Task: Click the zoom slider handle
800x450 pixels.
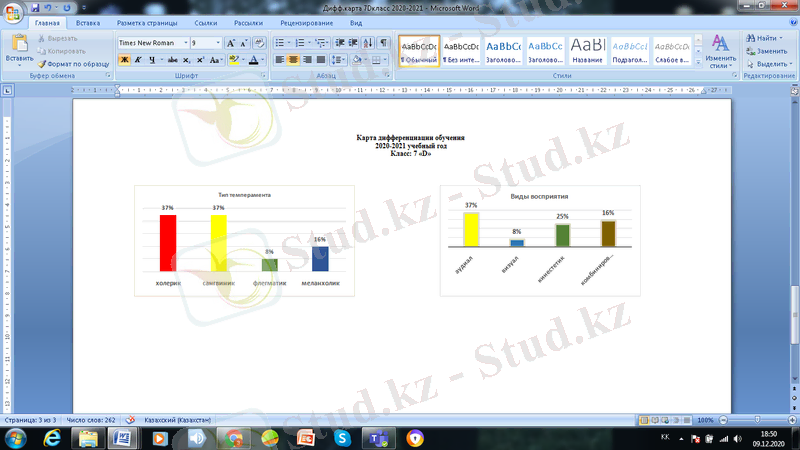Action: point(757,420)
